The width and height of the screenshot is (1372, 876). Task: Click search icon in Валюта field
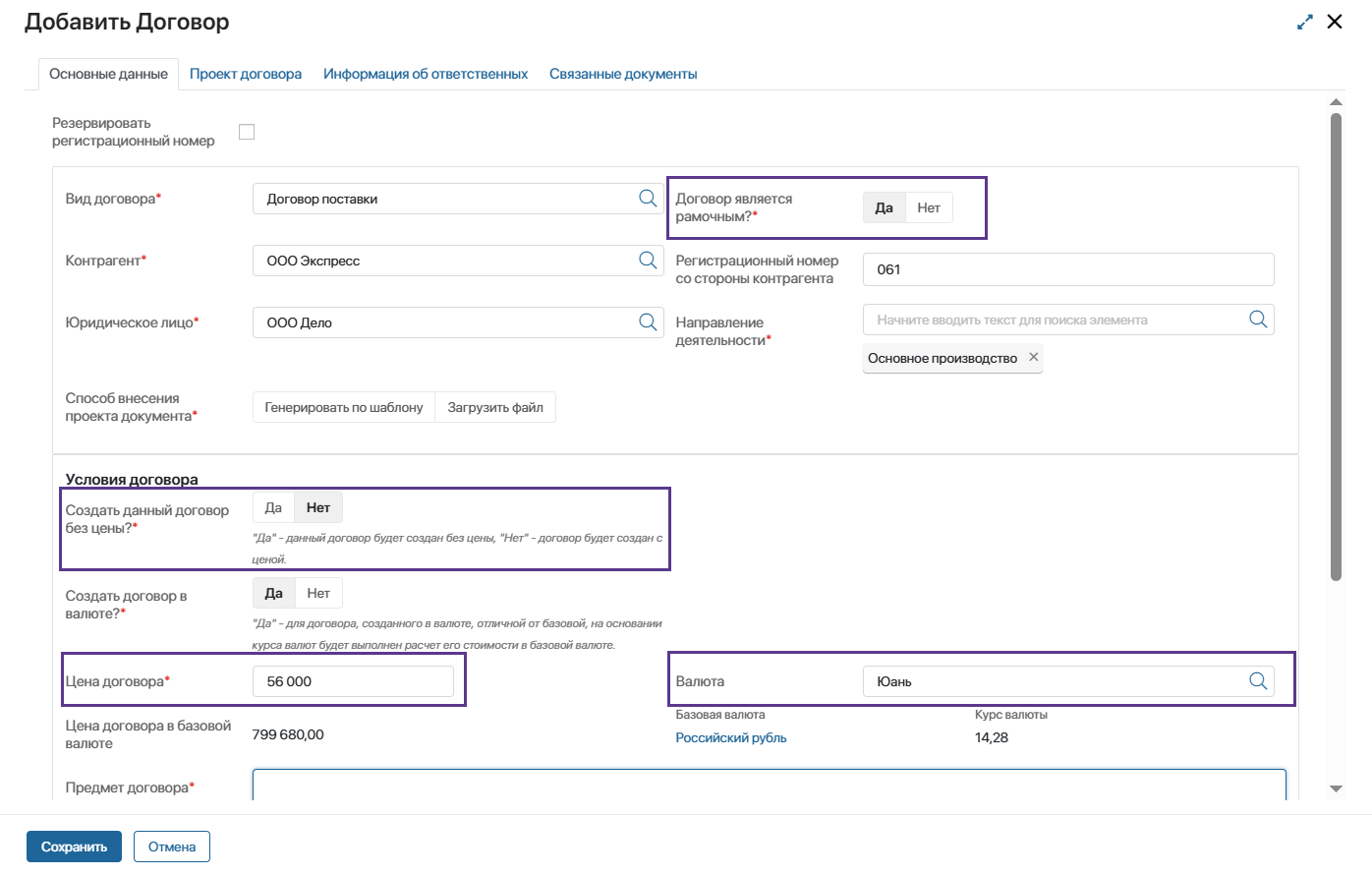pos(1257,681)
